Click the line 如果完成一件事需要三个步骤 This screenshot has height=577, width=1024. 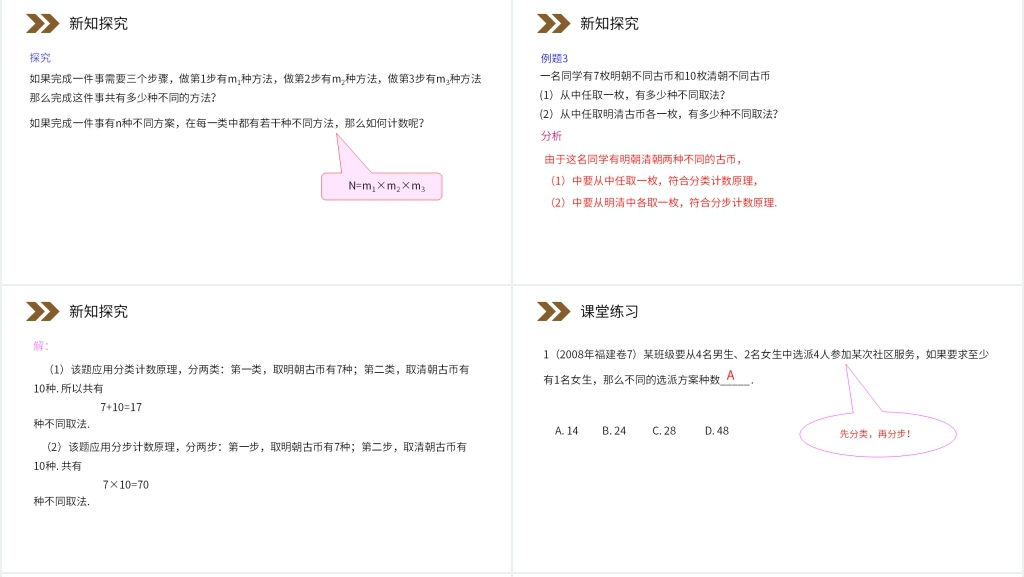point(255,79)
